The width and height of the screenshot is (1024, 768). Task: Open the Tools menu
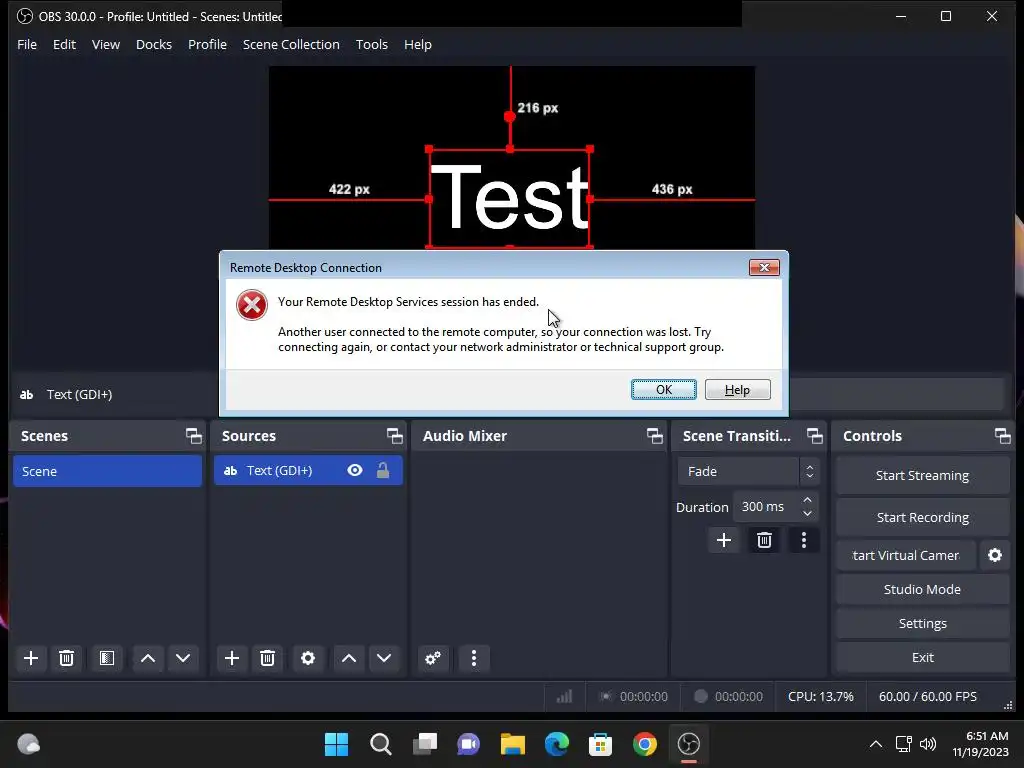point(372,44)
